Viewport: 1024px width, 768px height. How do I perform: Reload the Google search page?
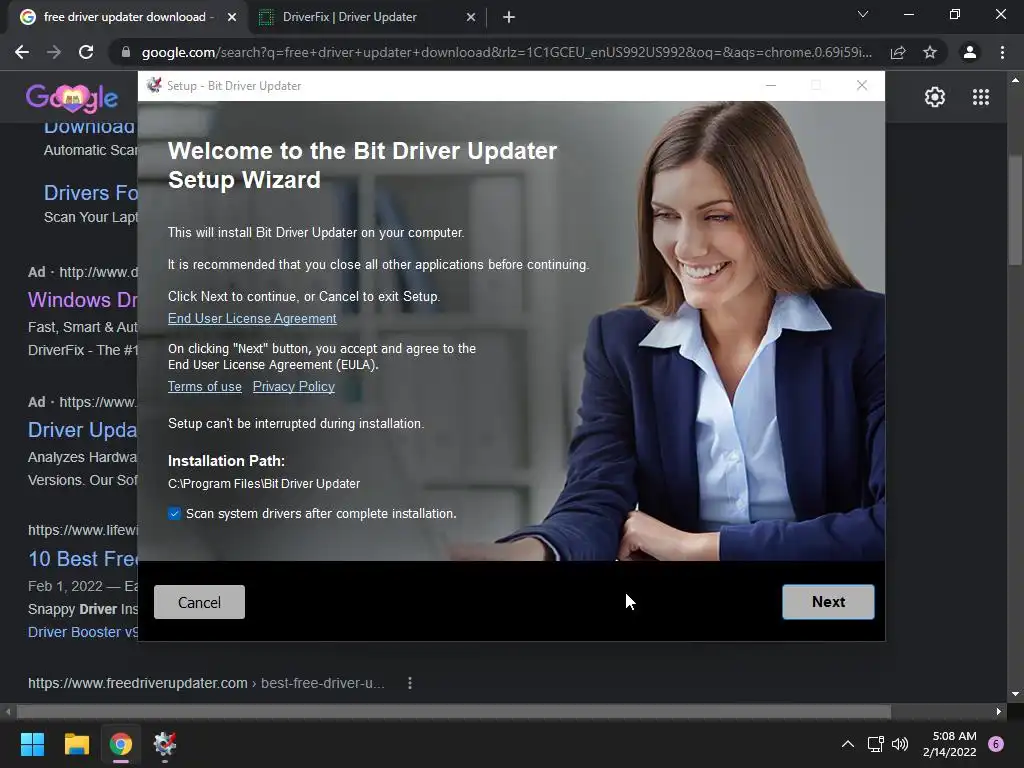click(x=86, y=52)
